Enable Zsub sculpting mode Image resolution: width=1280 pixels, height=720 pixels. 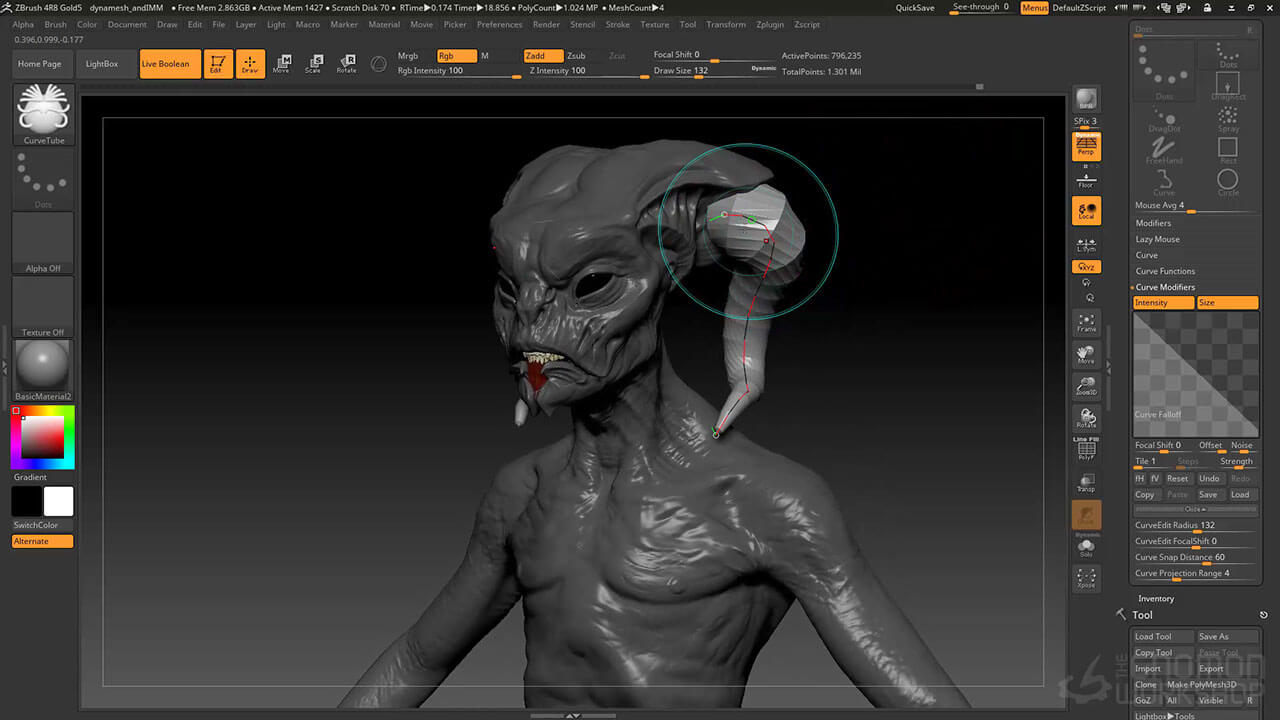pyautogui.click(x=577, y=56)
